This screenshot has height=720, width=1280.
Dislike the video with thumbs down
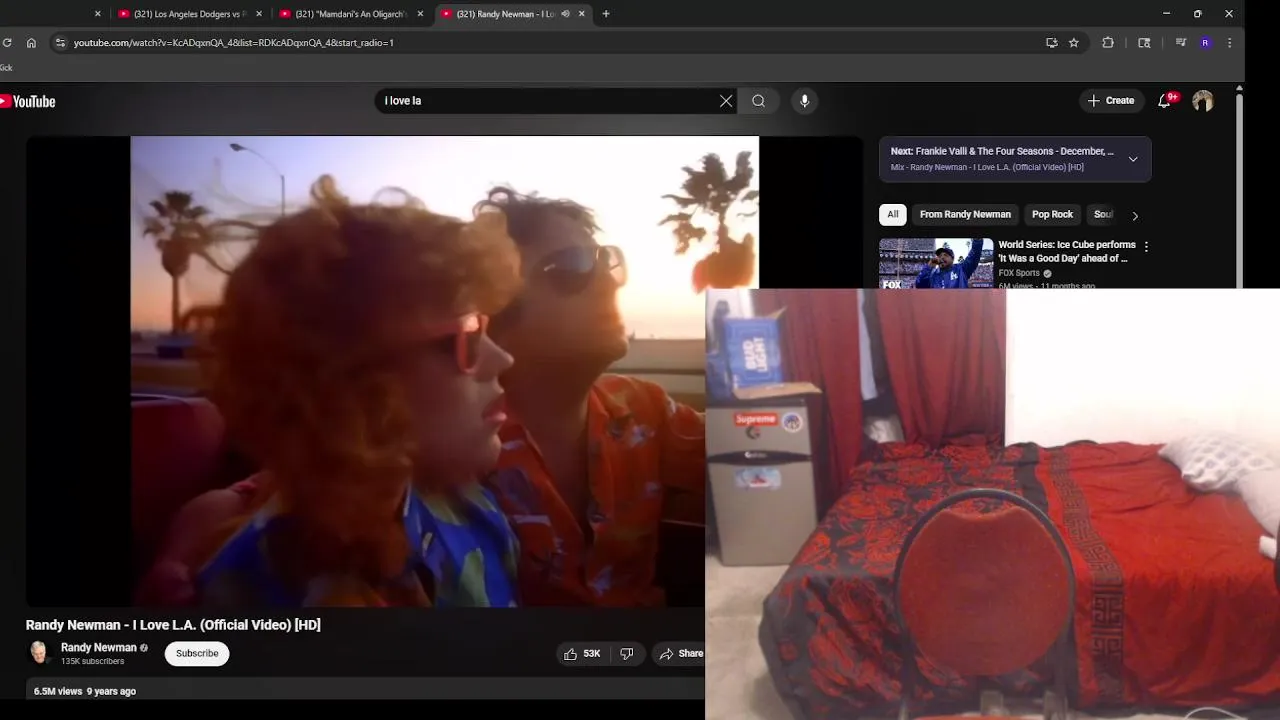(627, 654)
